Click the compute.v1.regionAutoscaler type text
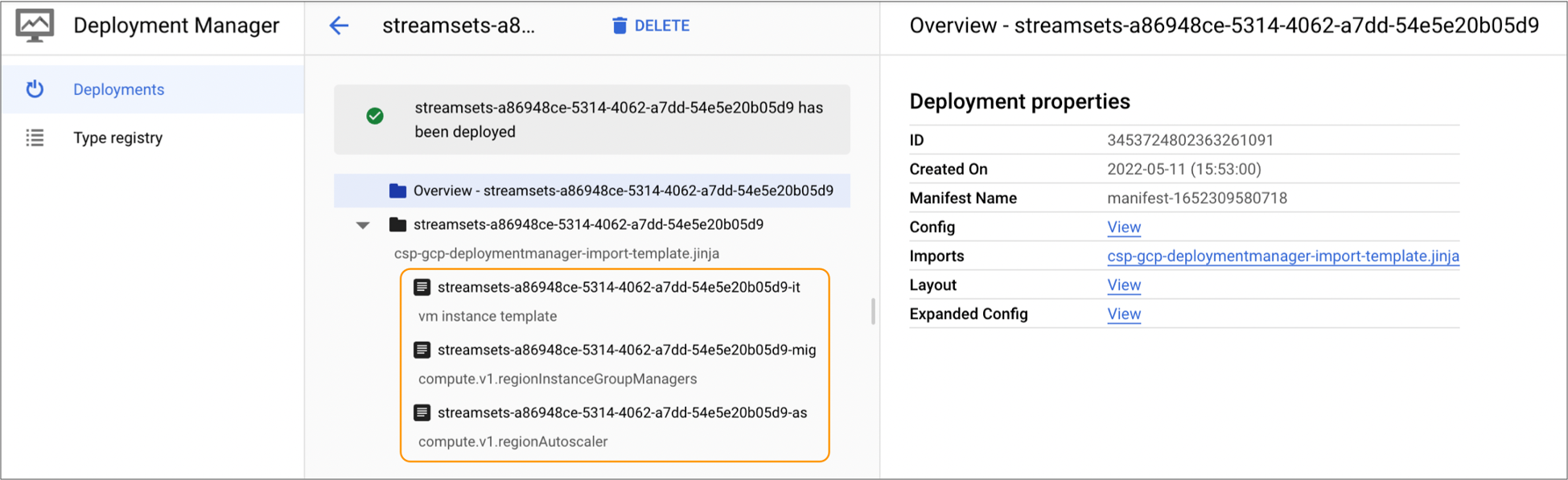The height and width of the screenshot is (480, 1568). (512, 441)
